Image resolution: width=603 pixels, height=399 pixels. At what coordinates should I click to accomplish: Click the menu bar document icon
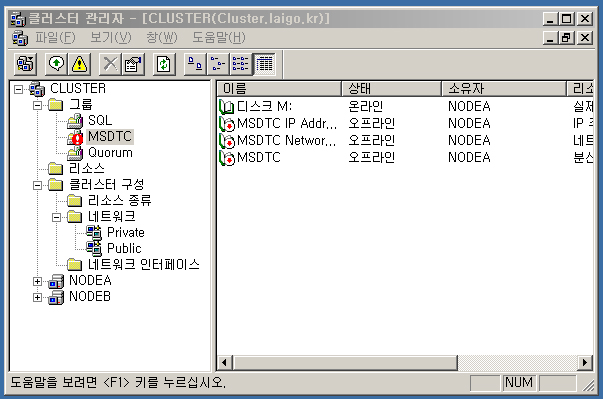(20, 38)
